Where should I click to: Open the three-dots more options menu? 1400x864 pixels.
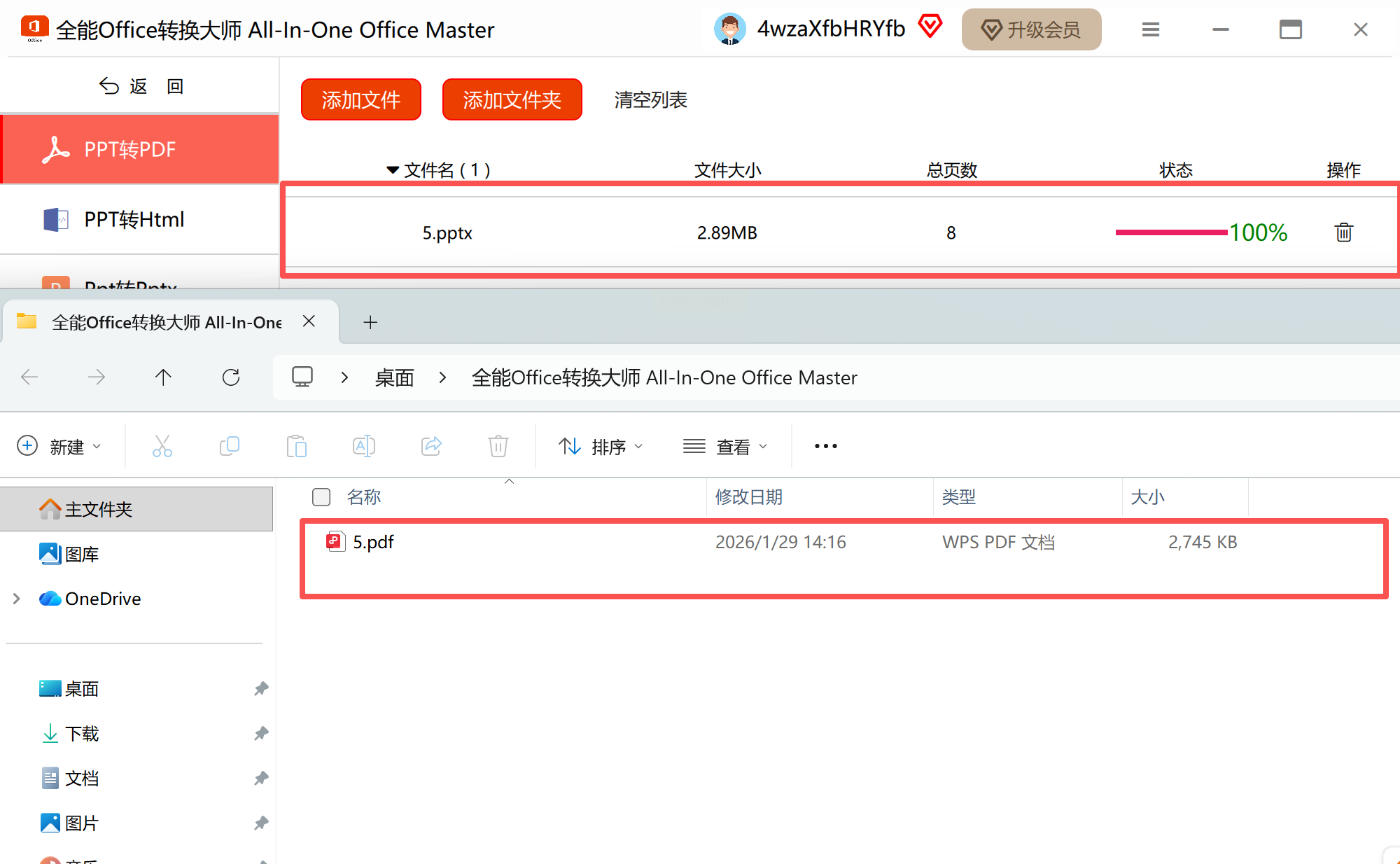[825, 446]
